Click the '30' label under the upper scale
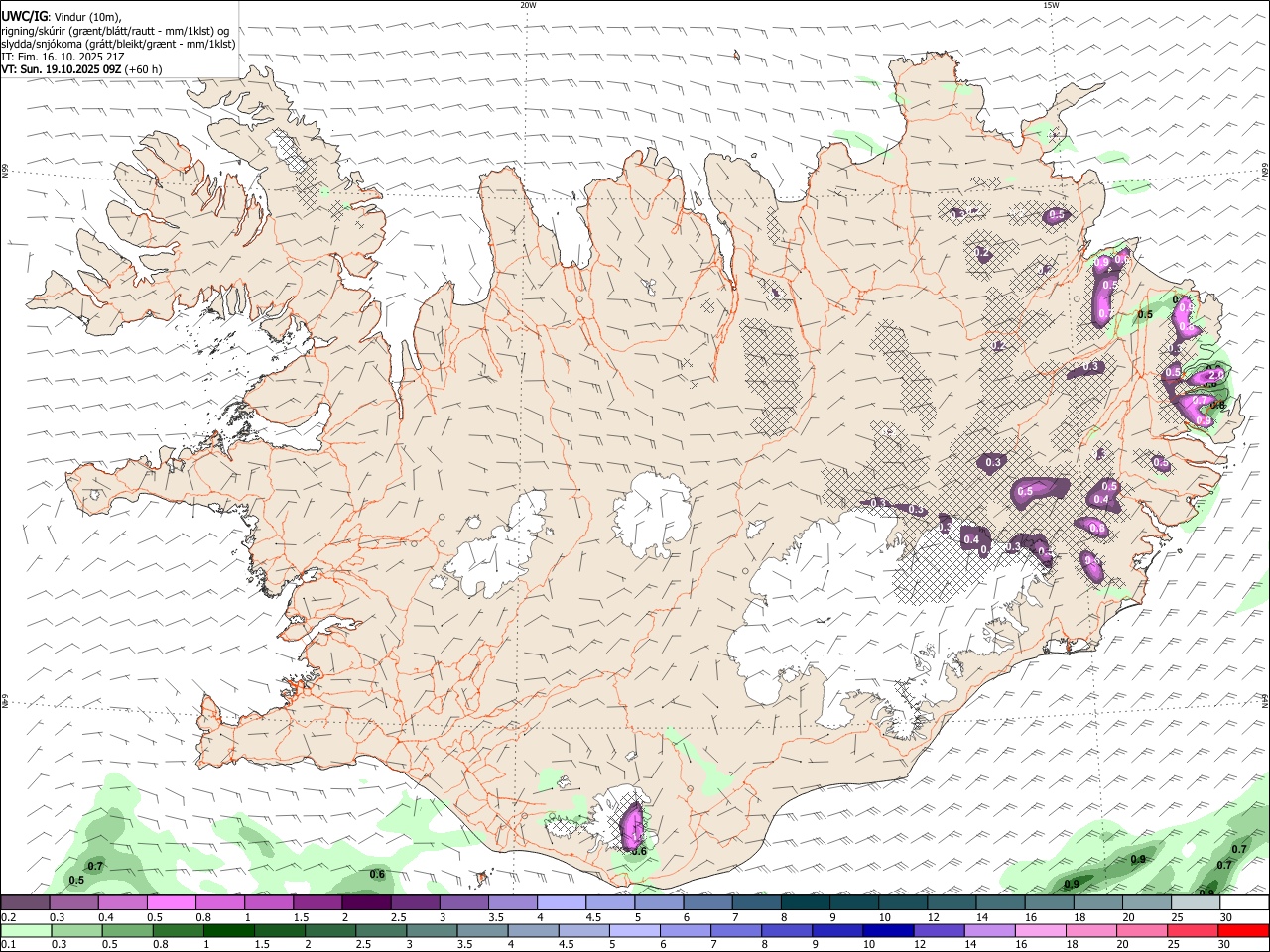This screenshot has height=952, width=1270. coord(1226,917)
